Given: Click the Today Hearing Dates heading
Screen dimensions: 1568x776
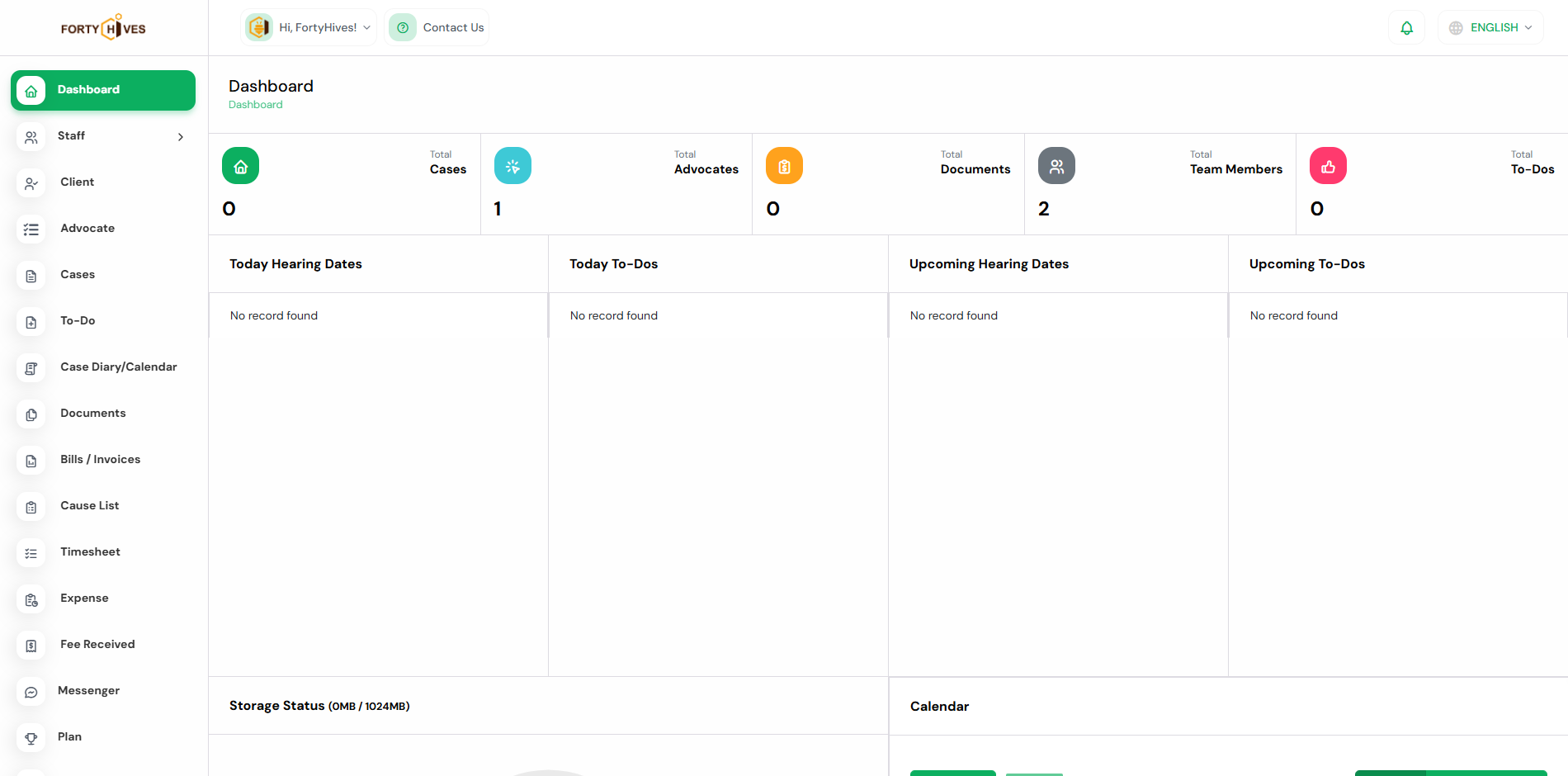Looking at the screenshot, I should point(295,264).
